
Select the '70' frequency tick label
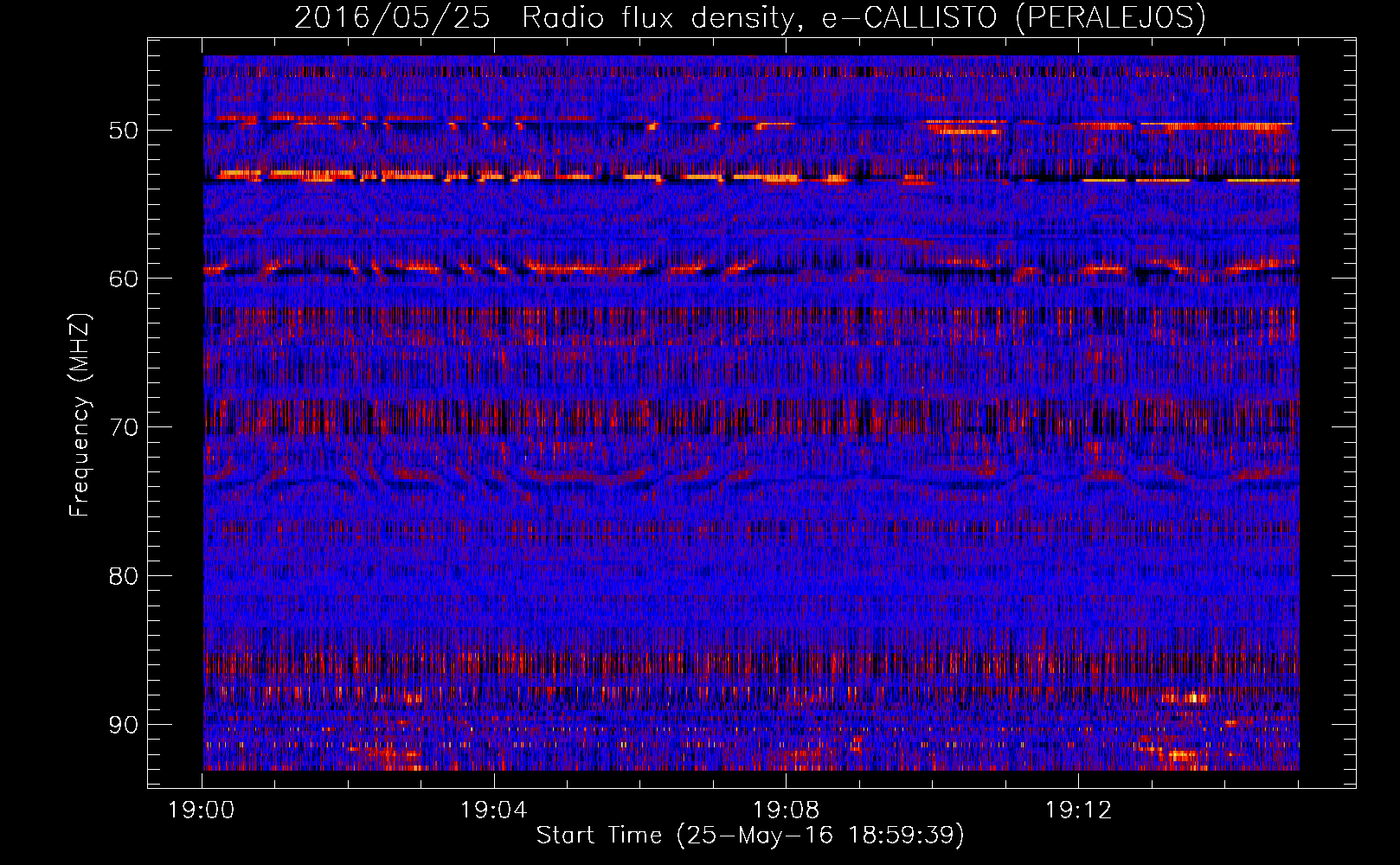tap(124, 427)
